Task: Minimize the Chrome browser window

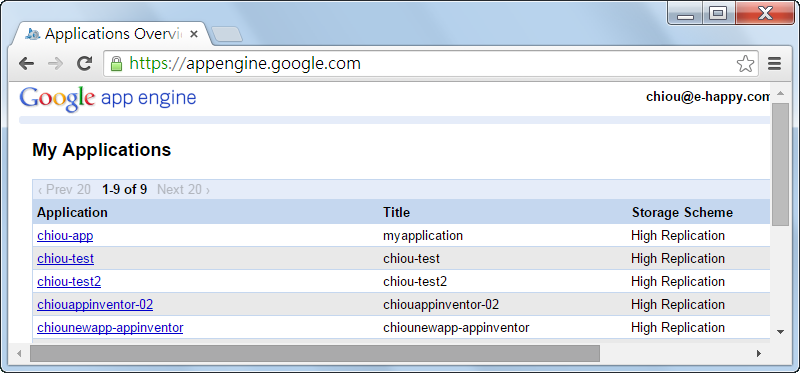Action: point(685,13)
